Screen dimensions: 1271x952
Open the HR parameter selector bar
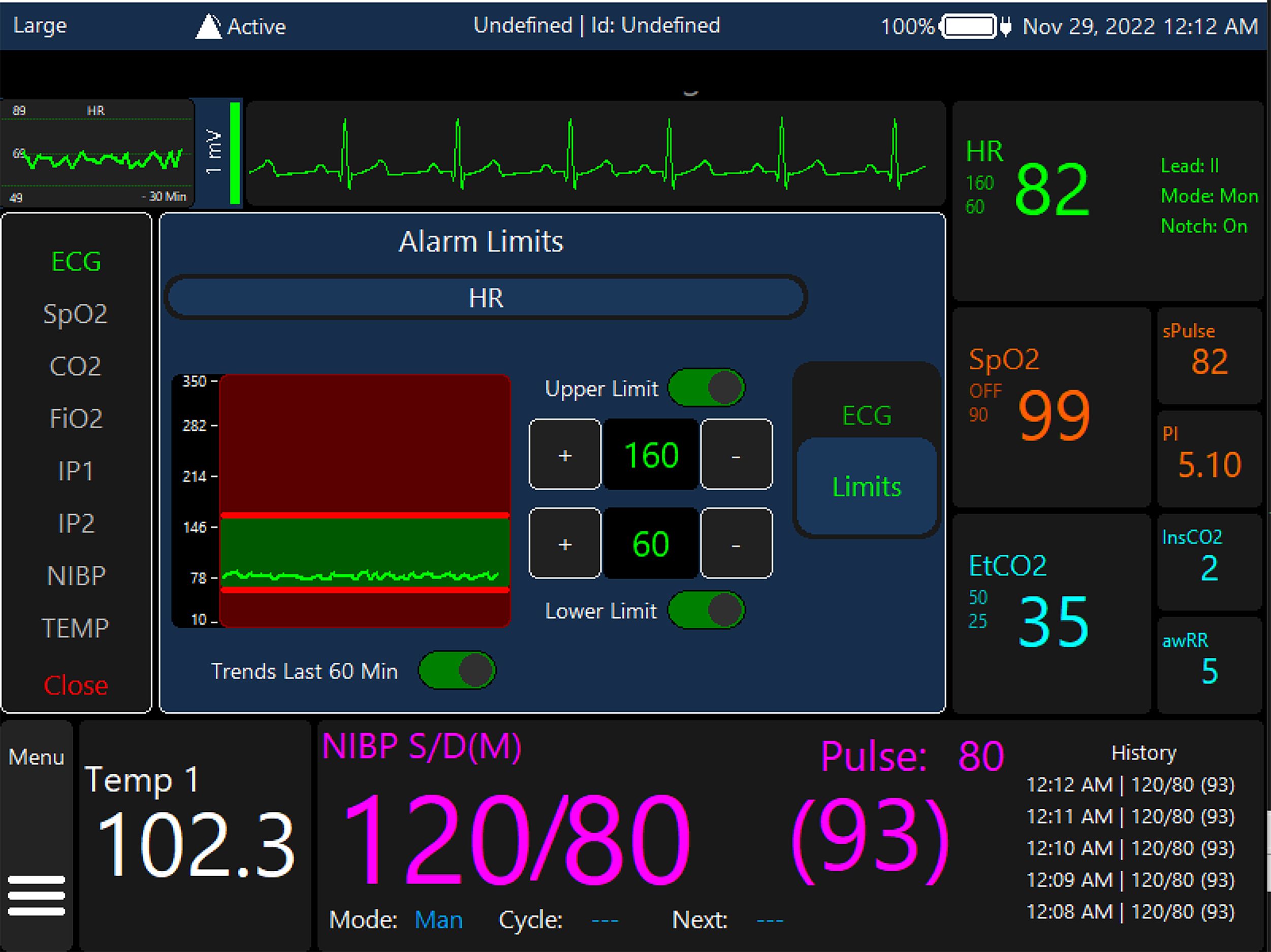[x=486, y=298]
